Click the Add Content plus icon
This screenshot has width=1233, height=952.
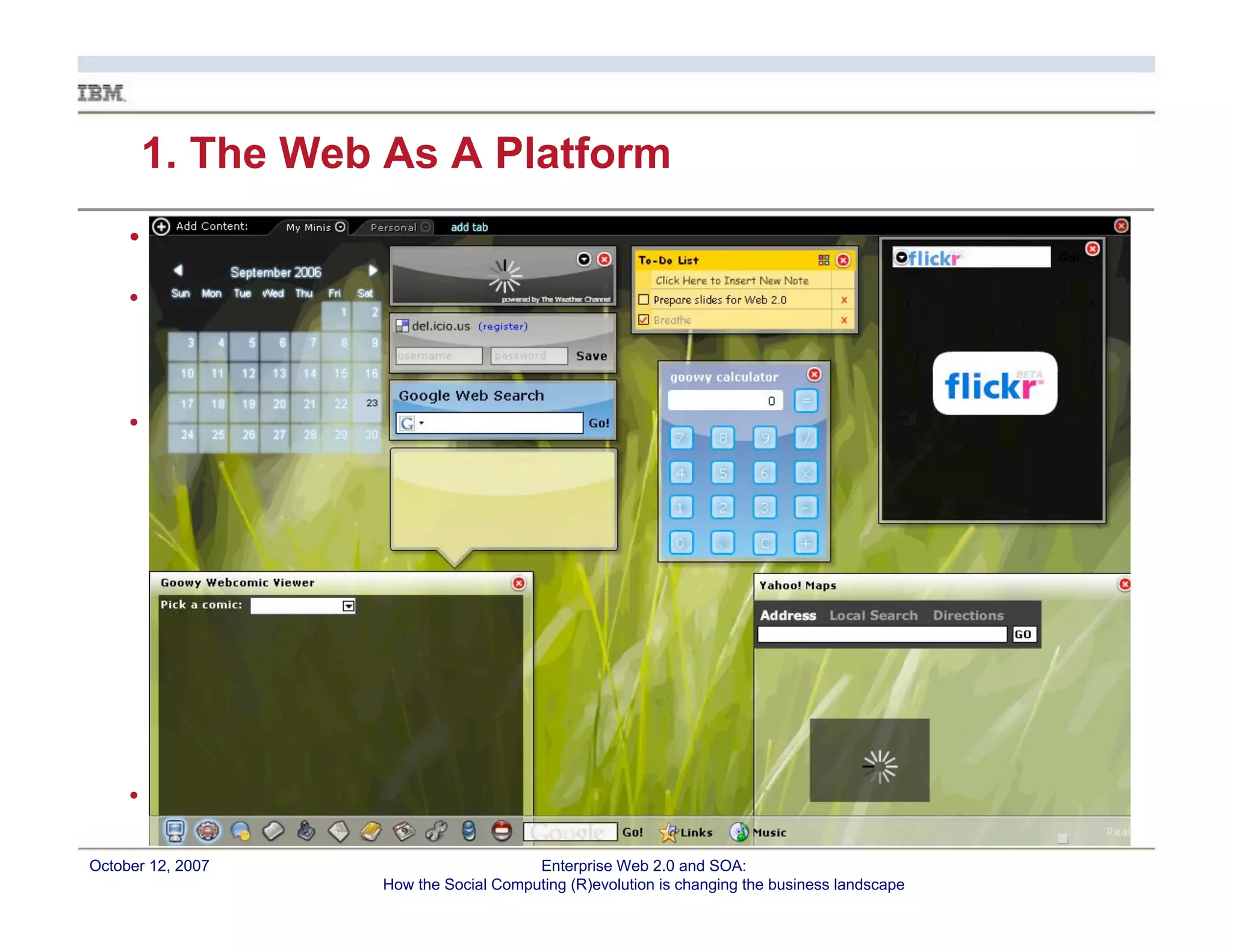[161, 226]
